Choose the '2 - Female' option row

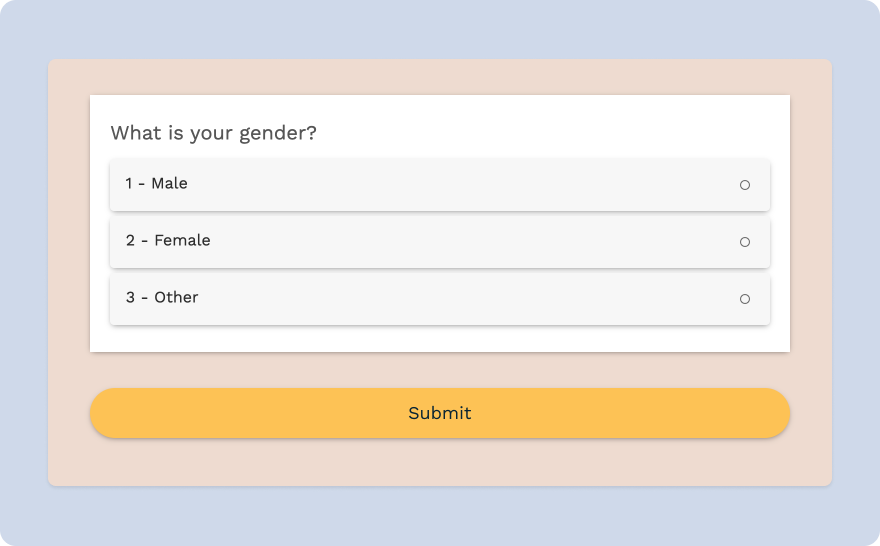click(x=439, y=242)
